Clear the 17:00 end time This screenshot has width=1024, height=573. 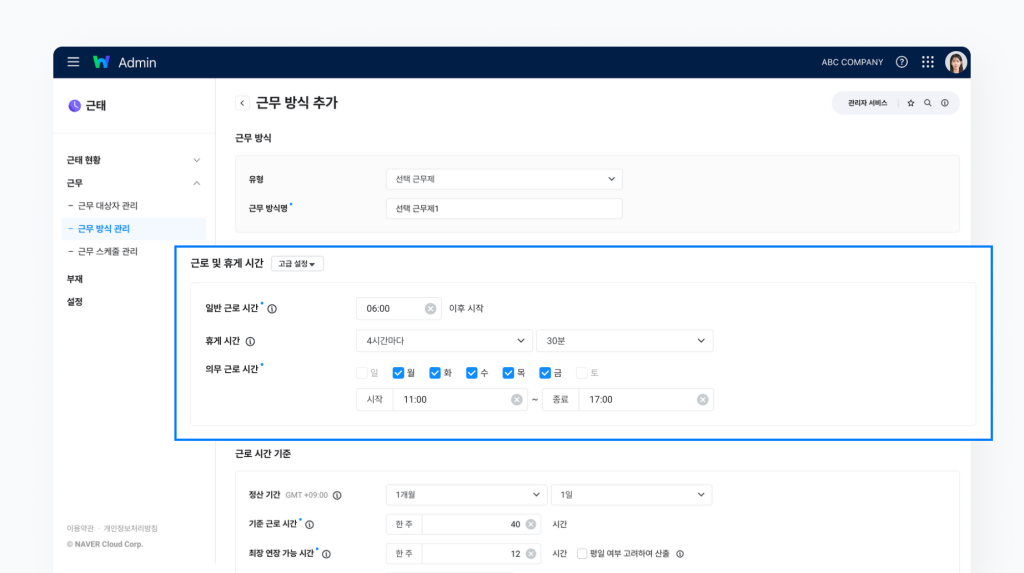point(703,400)
